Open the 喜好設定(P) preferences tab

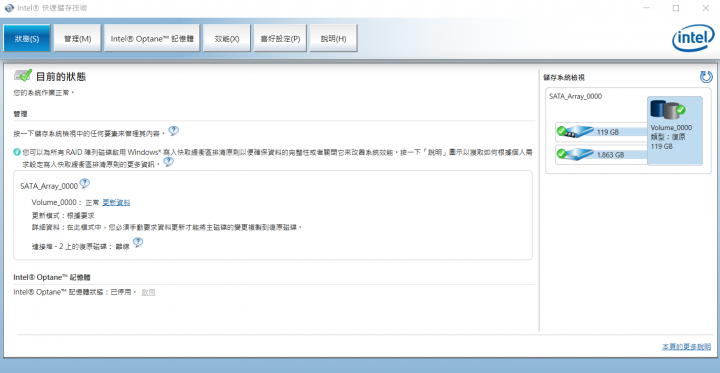tap(280, 38)
